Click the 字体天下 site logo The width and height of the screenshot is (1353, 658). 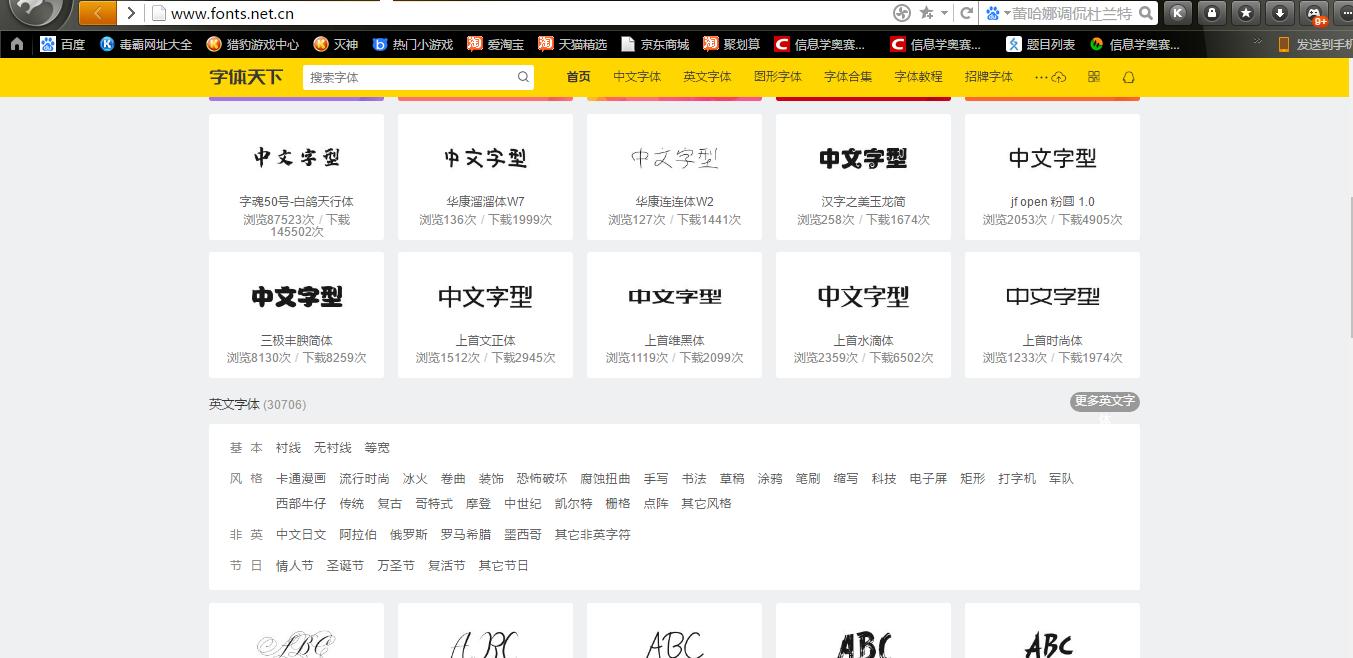pyautogui.click(x=246, y=77)
